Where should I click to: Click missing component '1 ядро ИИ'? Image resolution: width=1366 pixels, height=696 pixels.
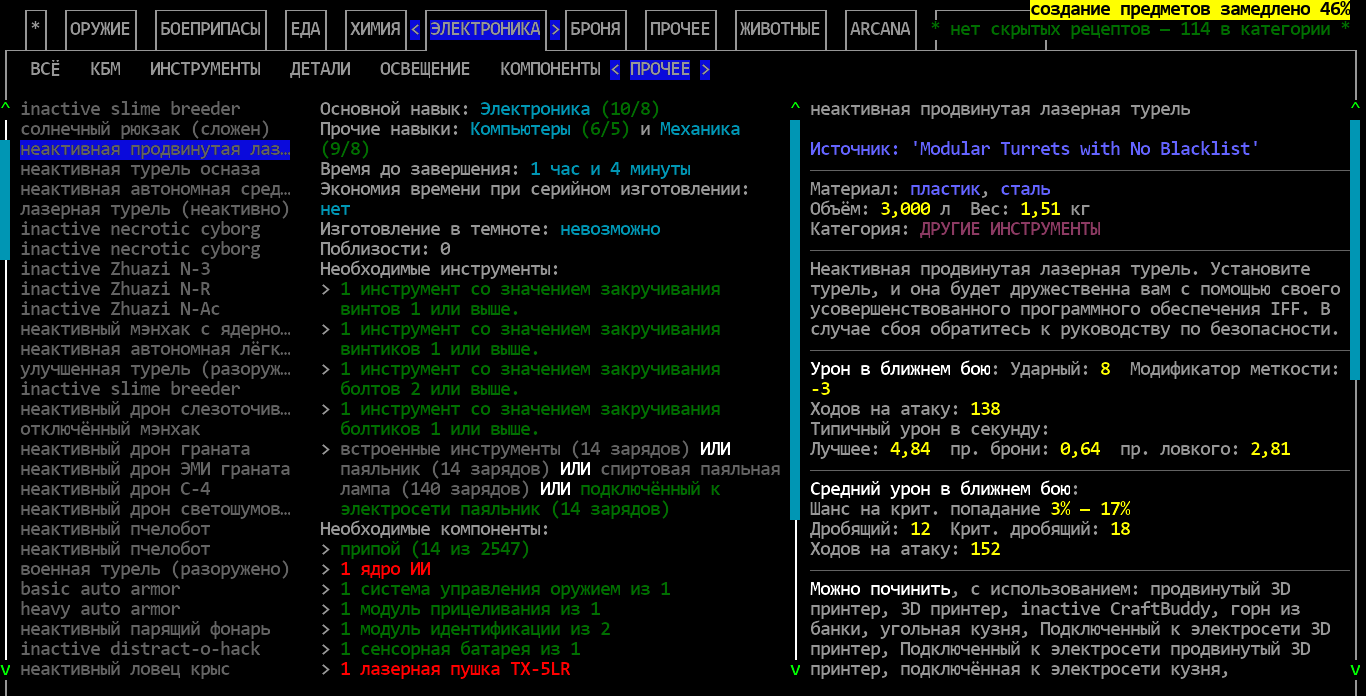click(x=385, y=569)
